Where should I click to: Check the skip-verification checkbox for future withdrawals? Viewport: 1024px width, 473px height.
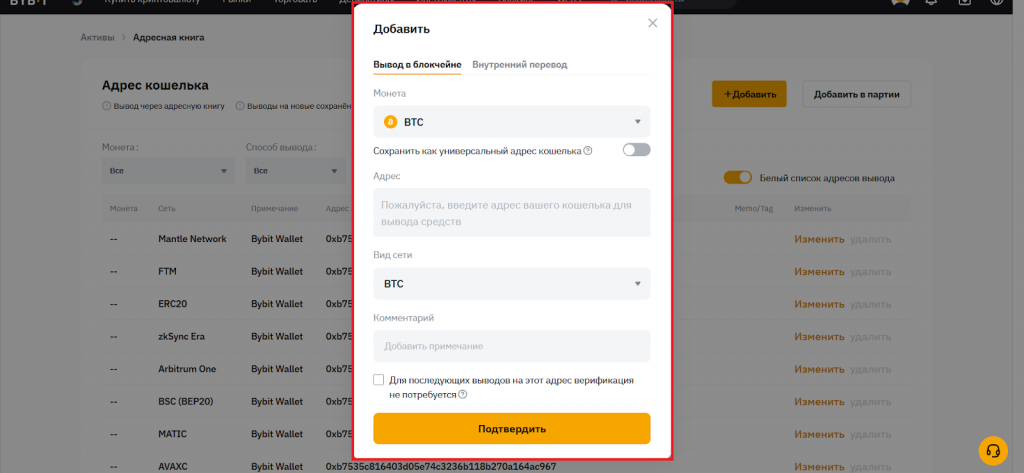(379, 380)
